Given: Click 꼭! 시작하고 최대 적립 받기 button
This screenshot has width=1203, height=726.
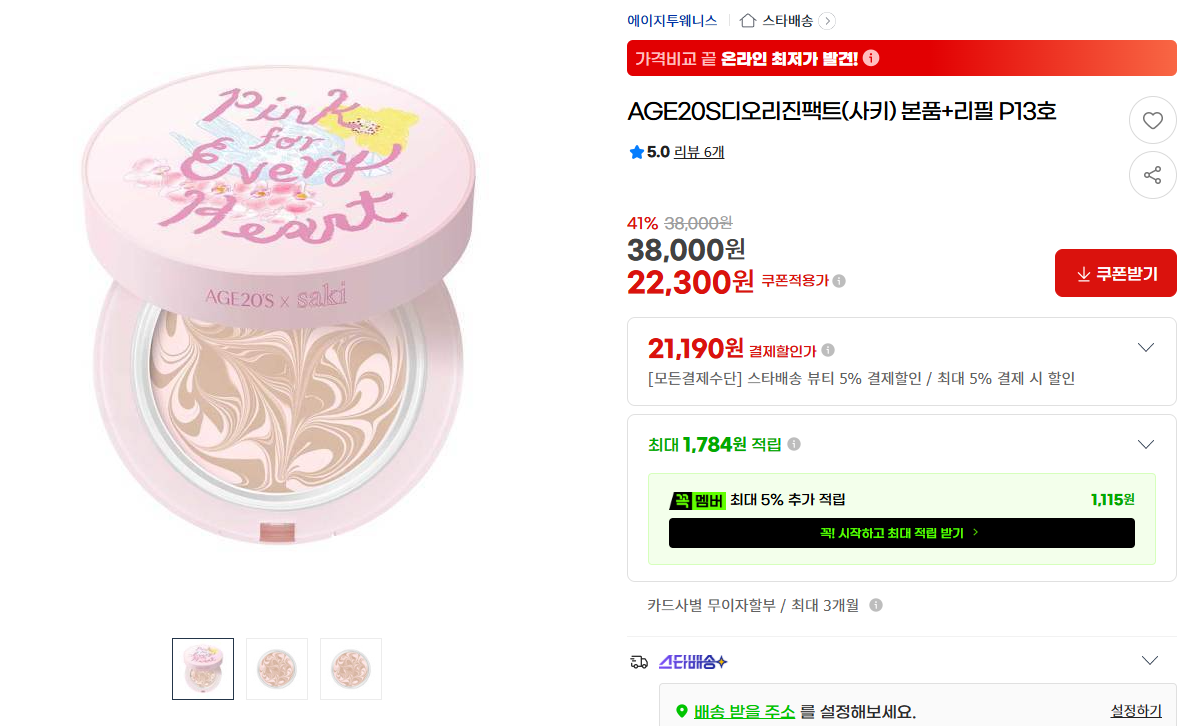Looking at the screenshot, I should coord(901,533).
